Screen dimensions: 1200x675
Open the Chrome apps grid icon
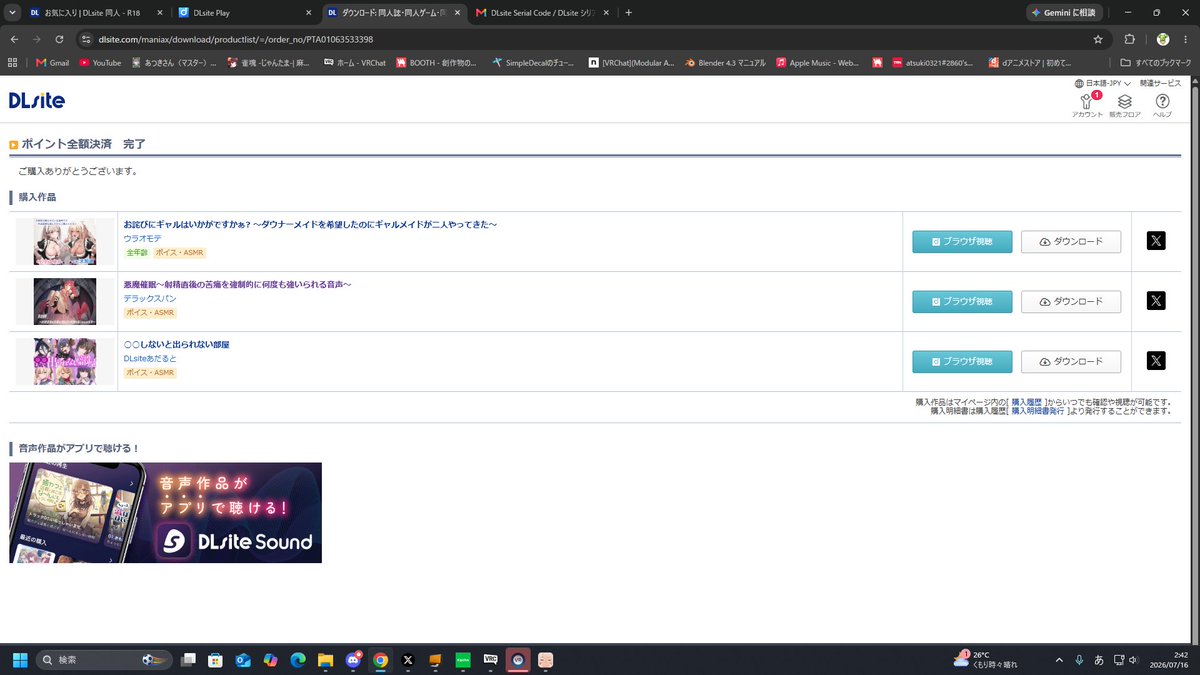pyautogui.click(x=13, y=62)
